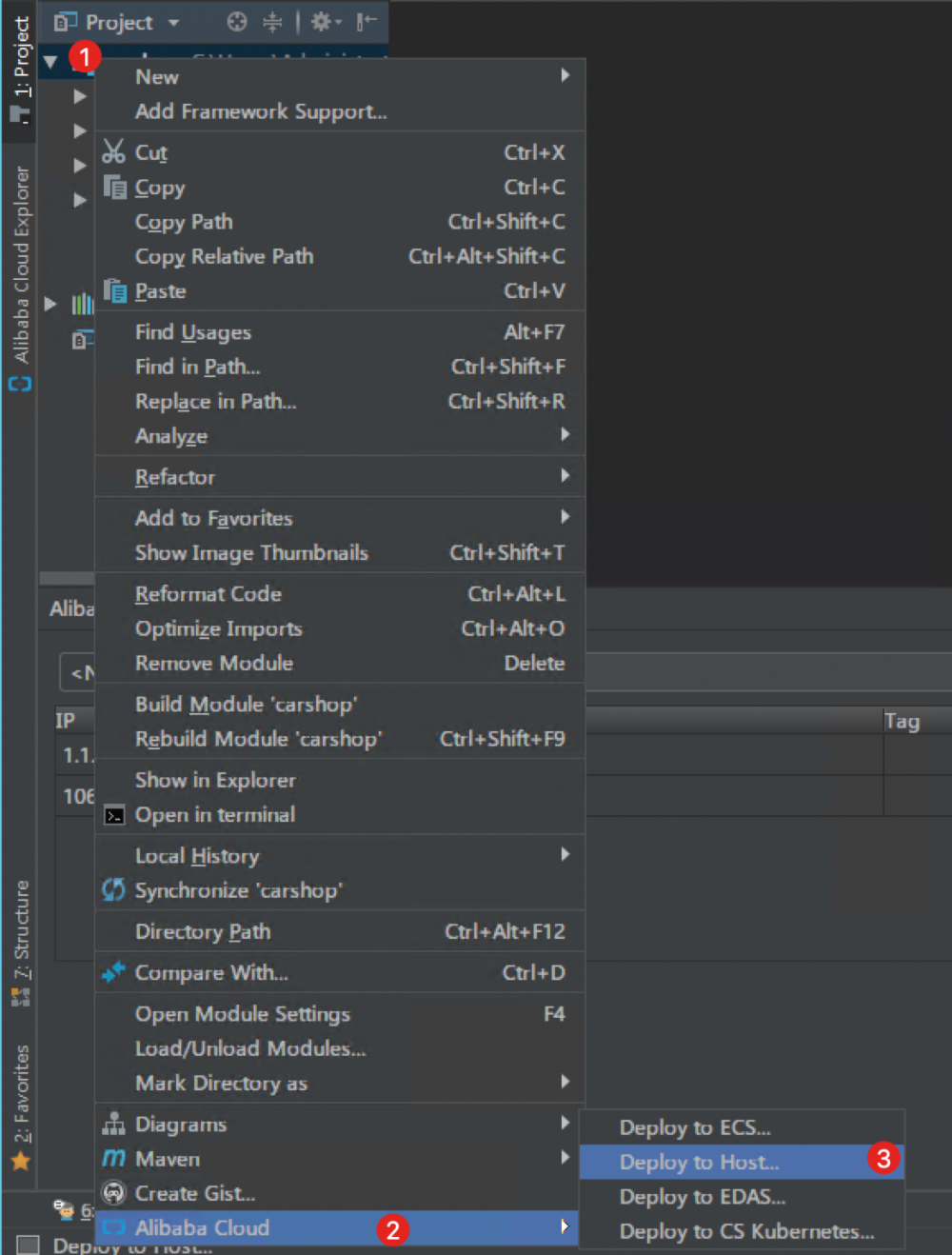952x1255 pixels.
Task: Click the Synchronize 'carshop' refresh icon
Action: click(x=113, y=890)
